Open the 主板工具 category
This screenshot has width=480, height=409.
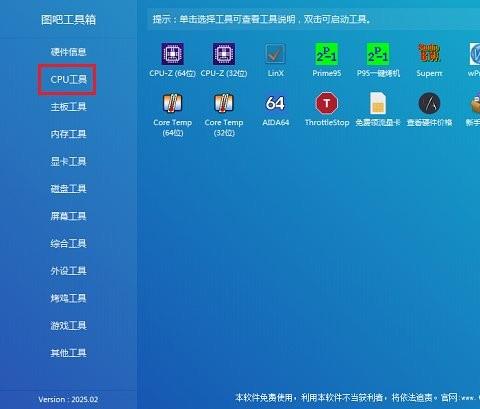tap(68, 107)
